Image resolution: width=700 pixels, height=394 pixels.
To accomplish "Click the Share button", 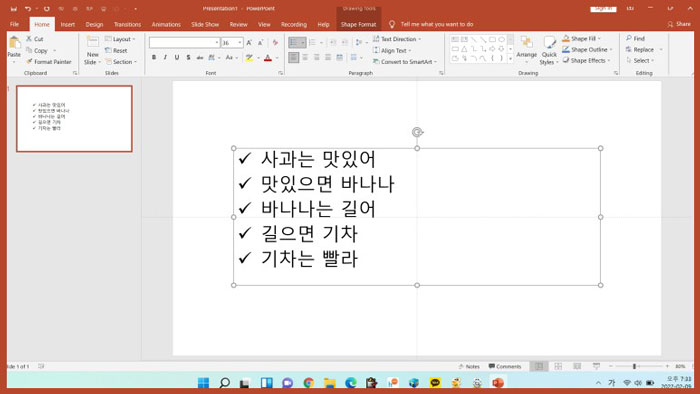I will click(679, 24).
